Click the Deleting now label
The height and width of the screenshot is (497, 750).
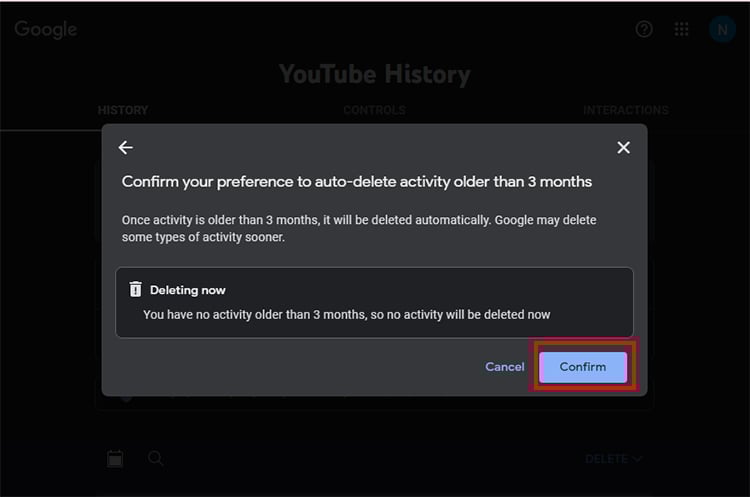point(188,290)
